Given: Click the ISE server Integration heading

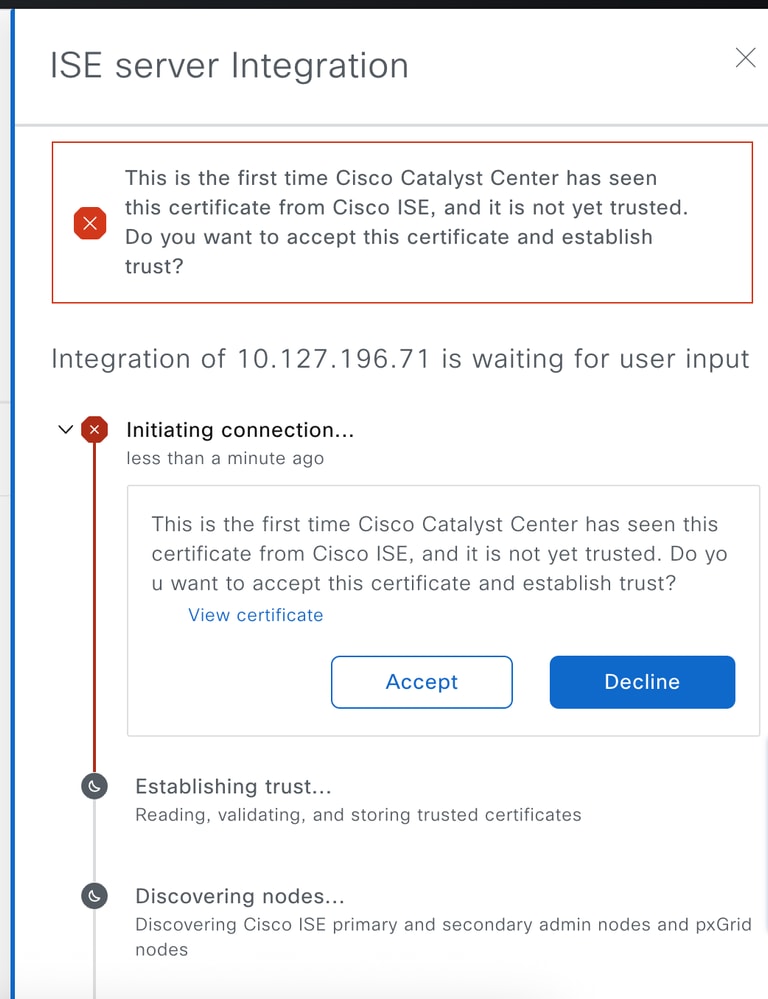Looking at the screenshot, I should pyautogui.click(x=229, y=65).
